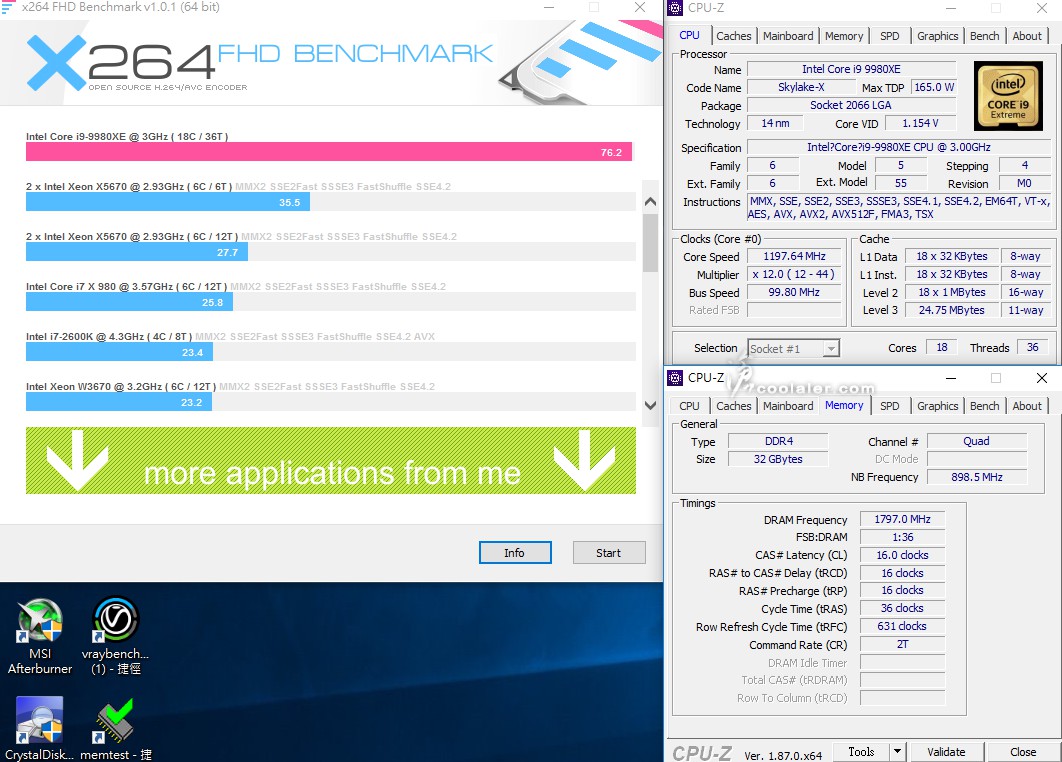Switch to Caches tab in upper CPU-Z window
1062x762 pixels.
coord(734,36)
